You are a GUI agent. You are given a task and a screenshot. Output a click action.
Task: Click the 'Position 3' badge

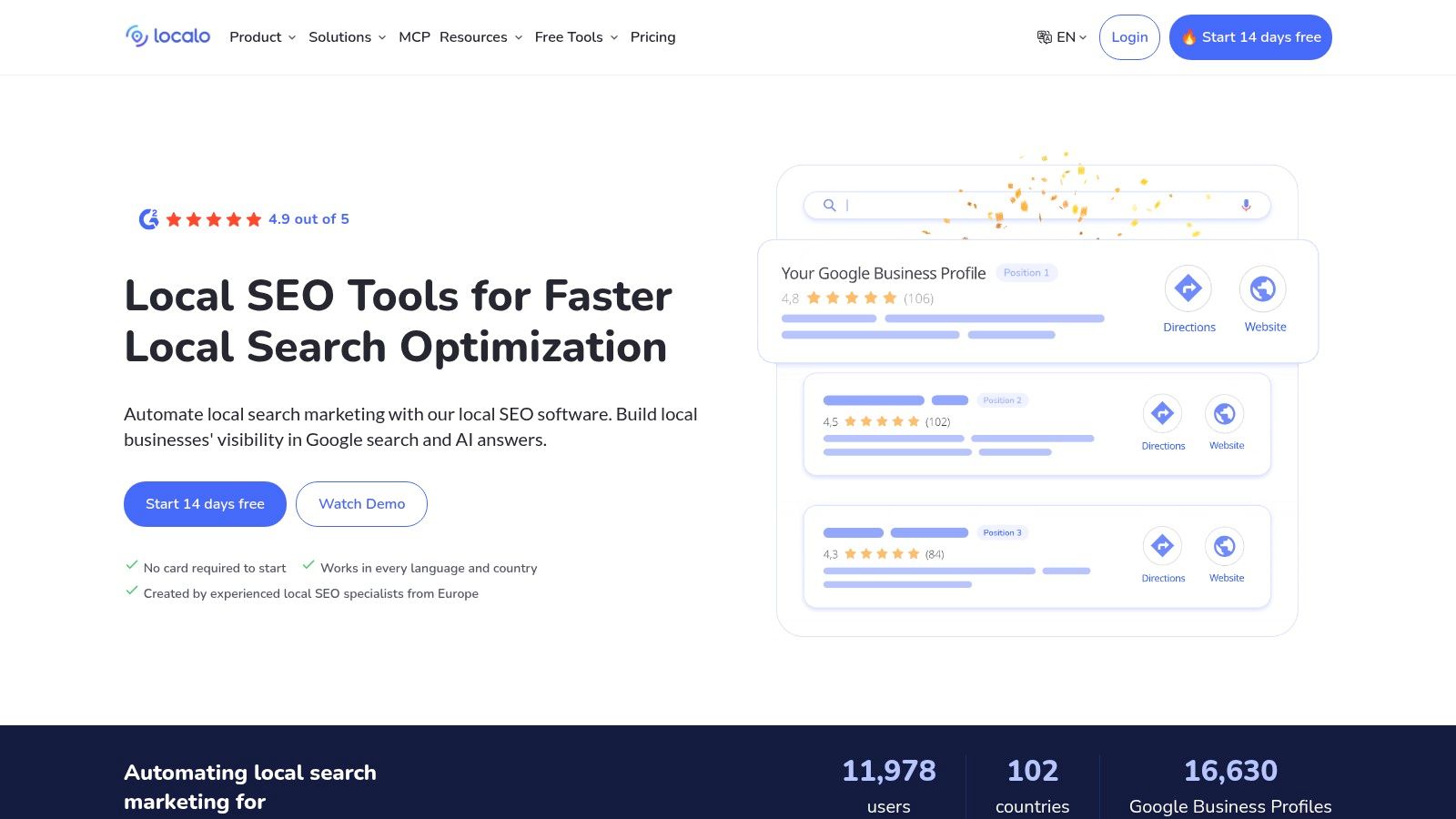[1002, 533]
